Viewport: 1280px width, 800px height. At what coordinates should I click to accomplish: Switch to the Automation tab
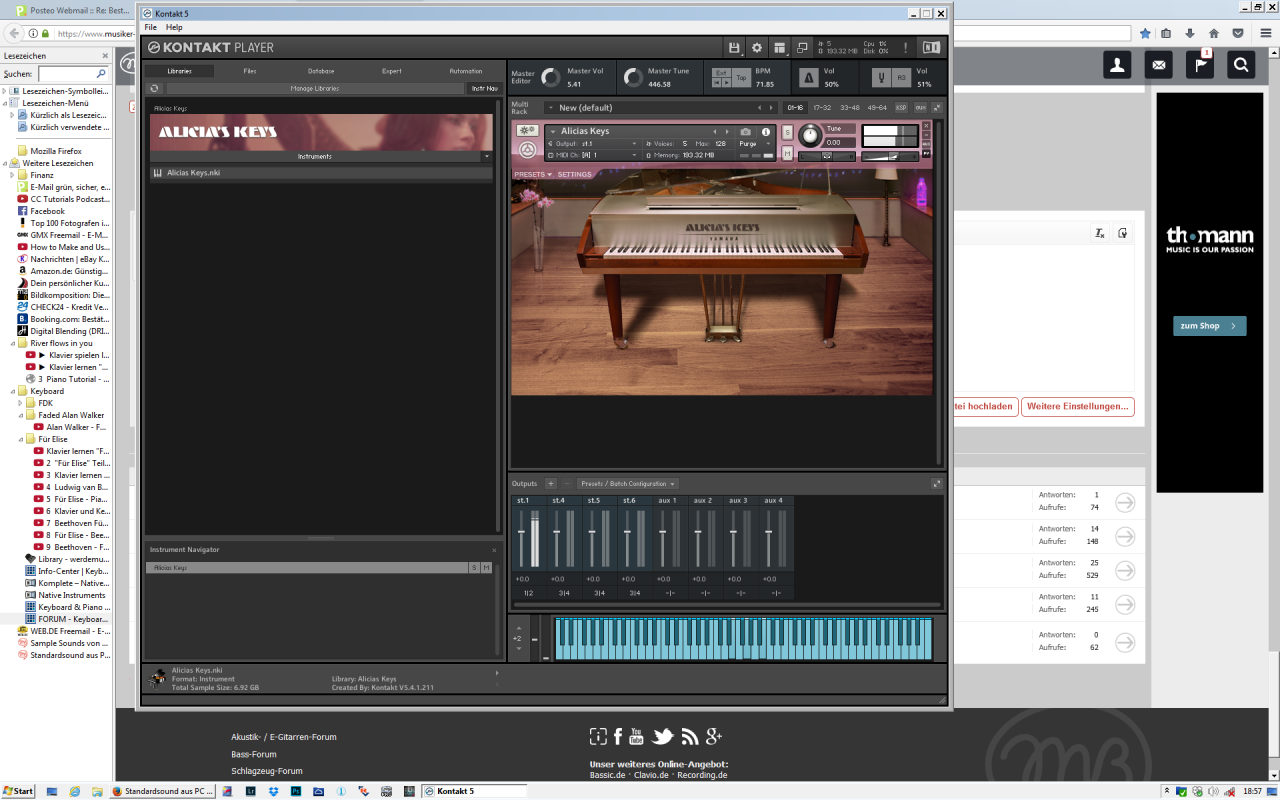(466, 71)
